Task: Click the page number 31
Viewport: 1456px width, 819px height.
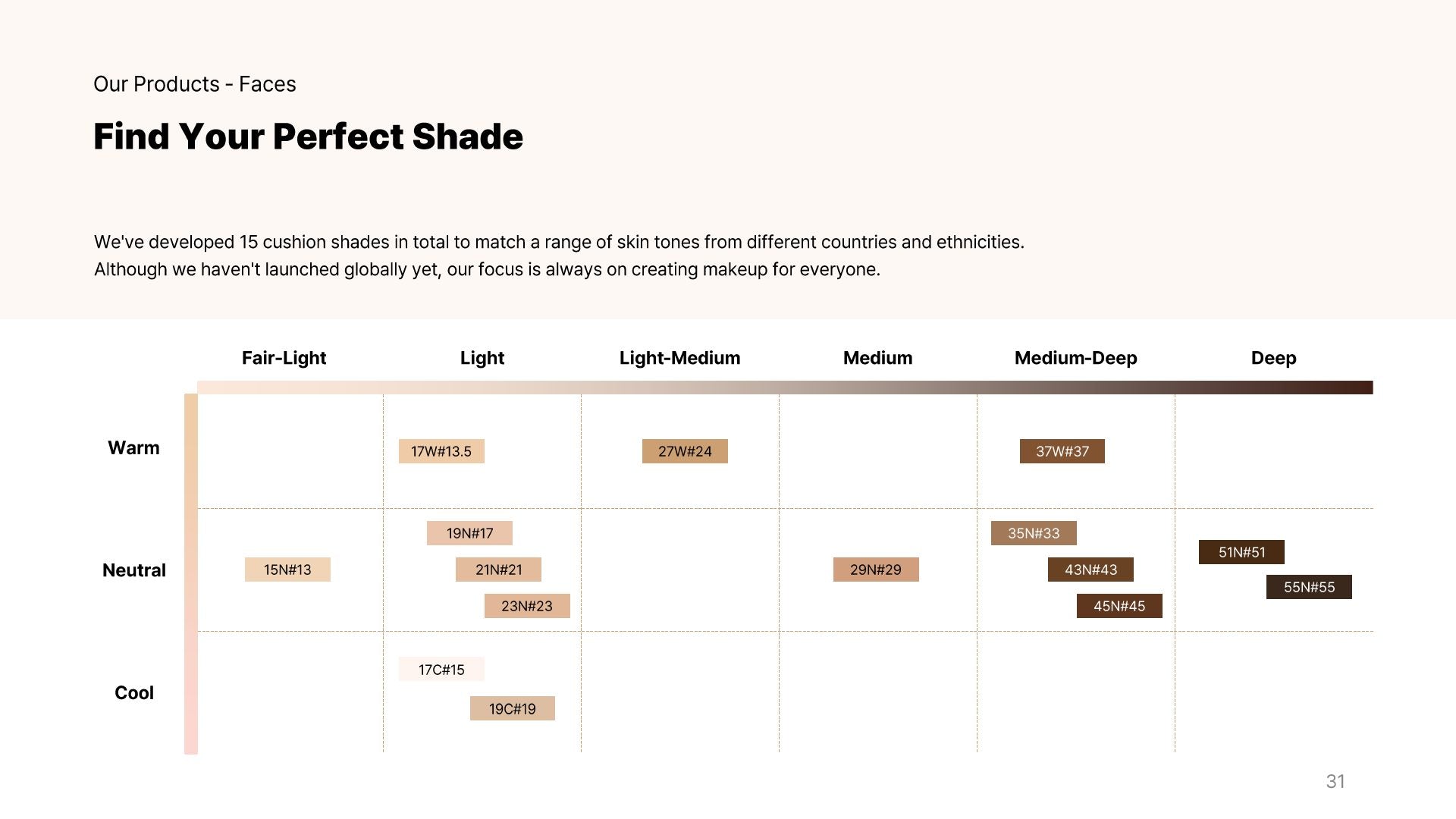Action: click(x=1335, y=781)
